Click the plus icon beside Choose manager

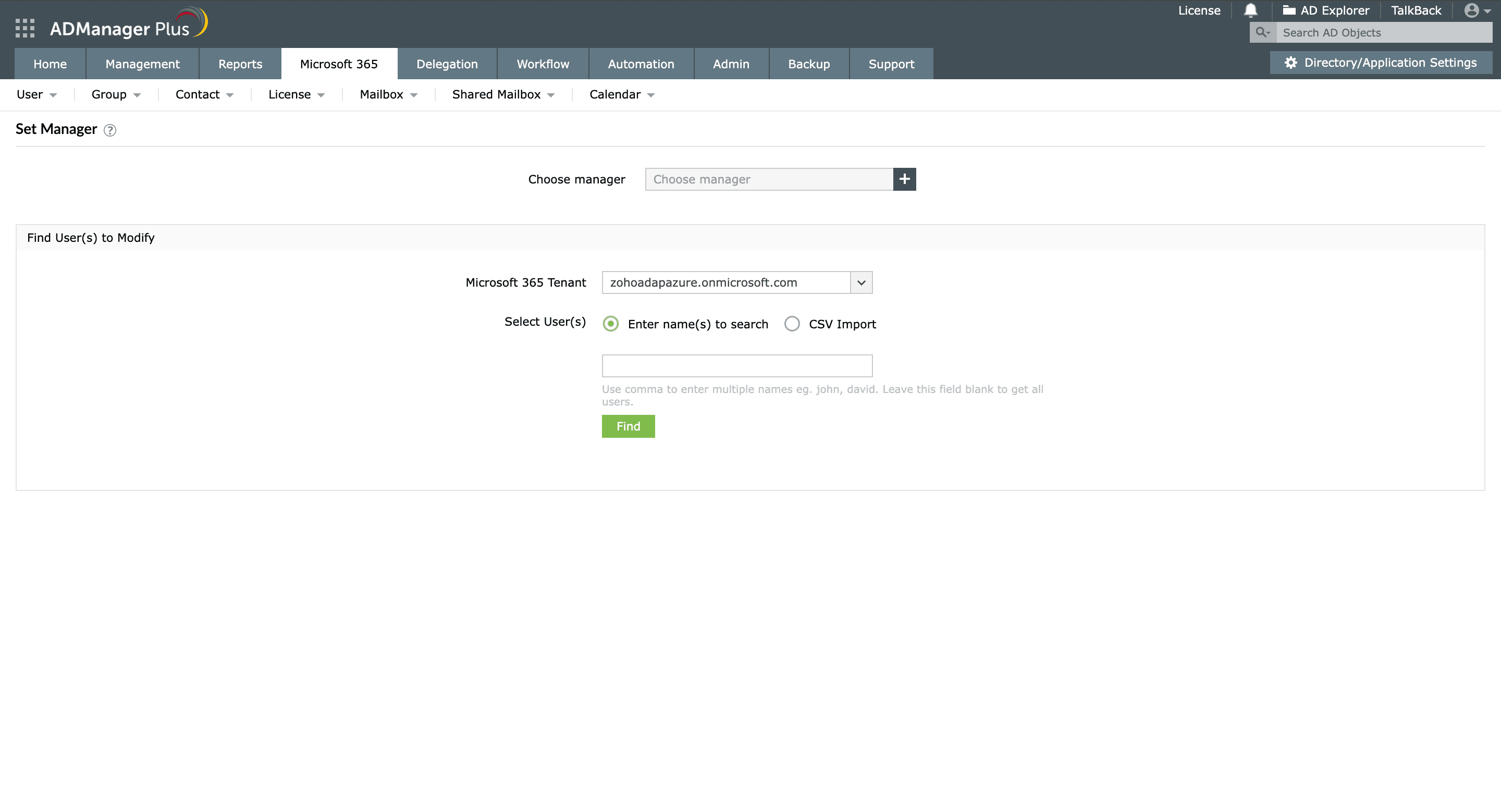click(x=904, y=179)
